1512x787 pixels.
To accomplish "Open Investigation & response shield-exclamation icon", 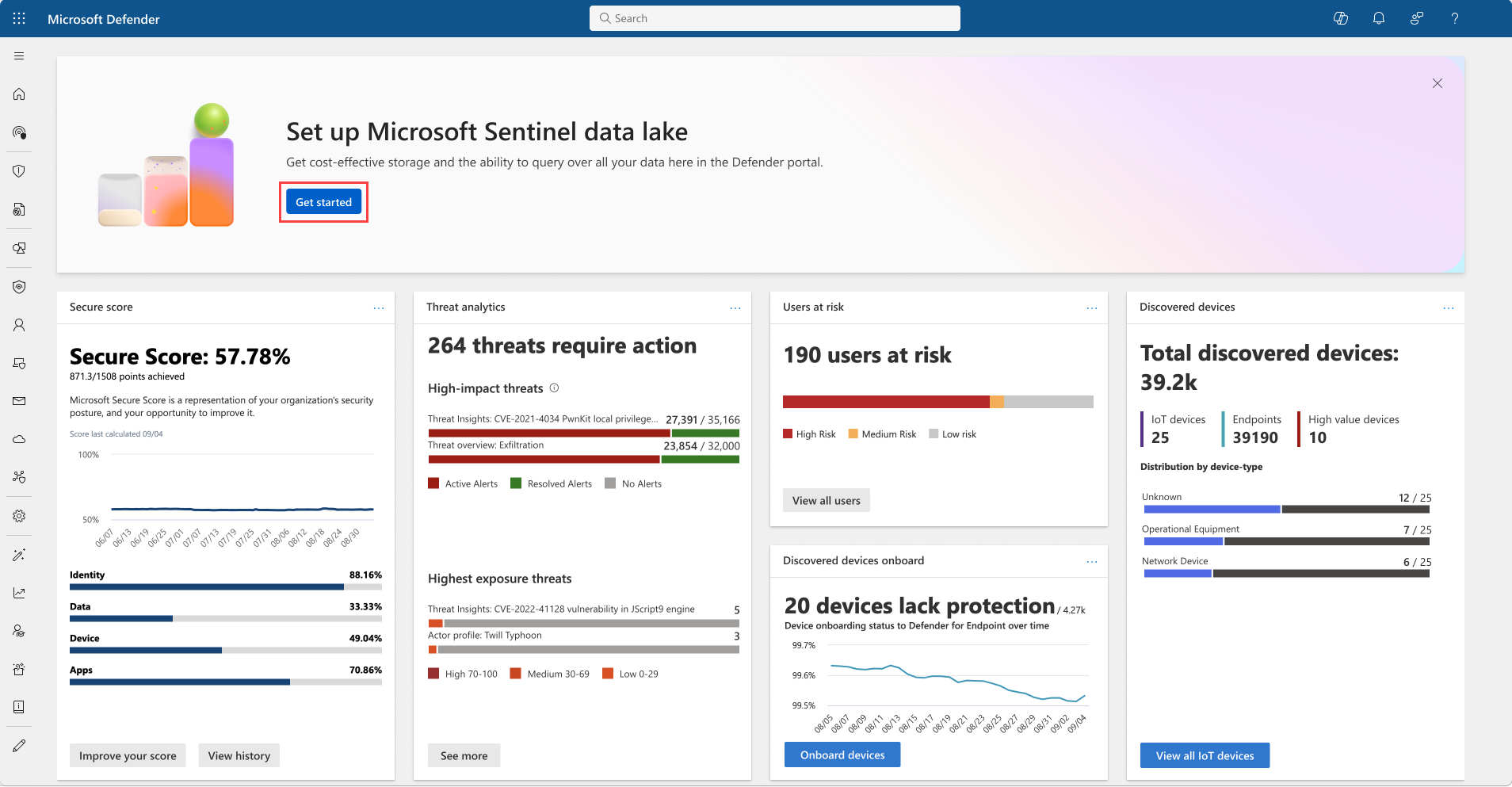I will 19,171.
